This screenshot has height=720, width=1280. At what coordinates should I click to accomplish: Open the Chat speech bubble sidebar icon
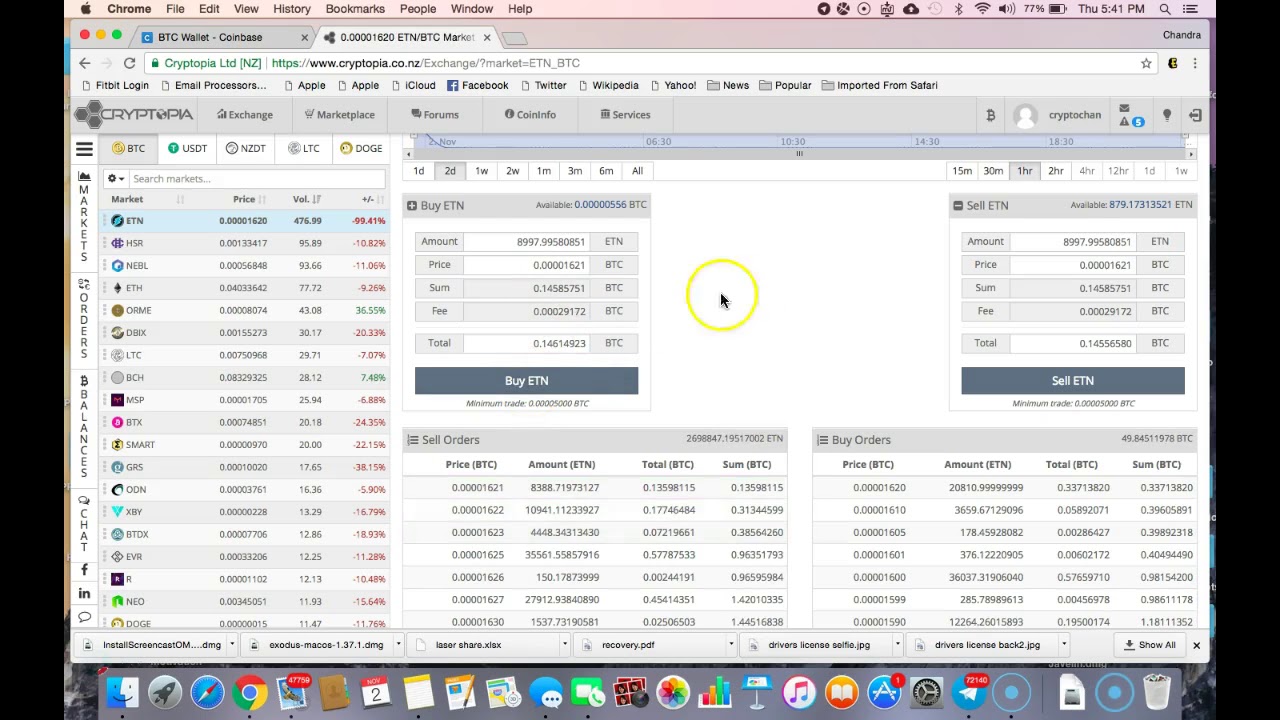point(84,501)
